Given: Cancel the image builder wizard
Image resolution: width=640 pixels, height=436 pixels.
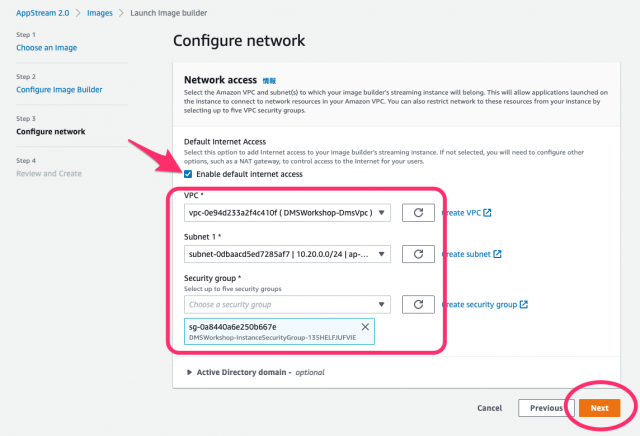Looking at the screenshot, I should [490, 408].
